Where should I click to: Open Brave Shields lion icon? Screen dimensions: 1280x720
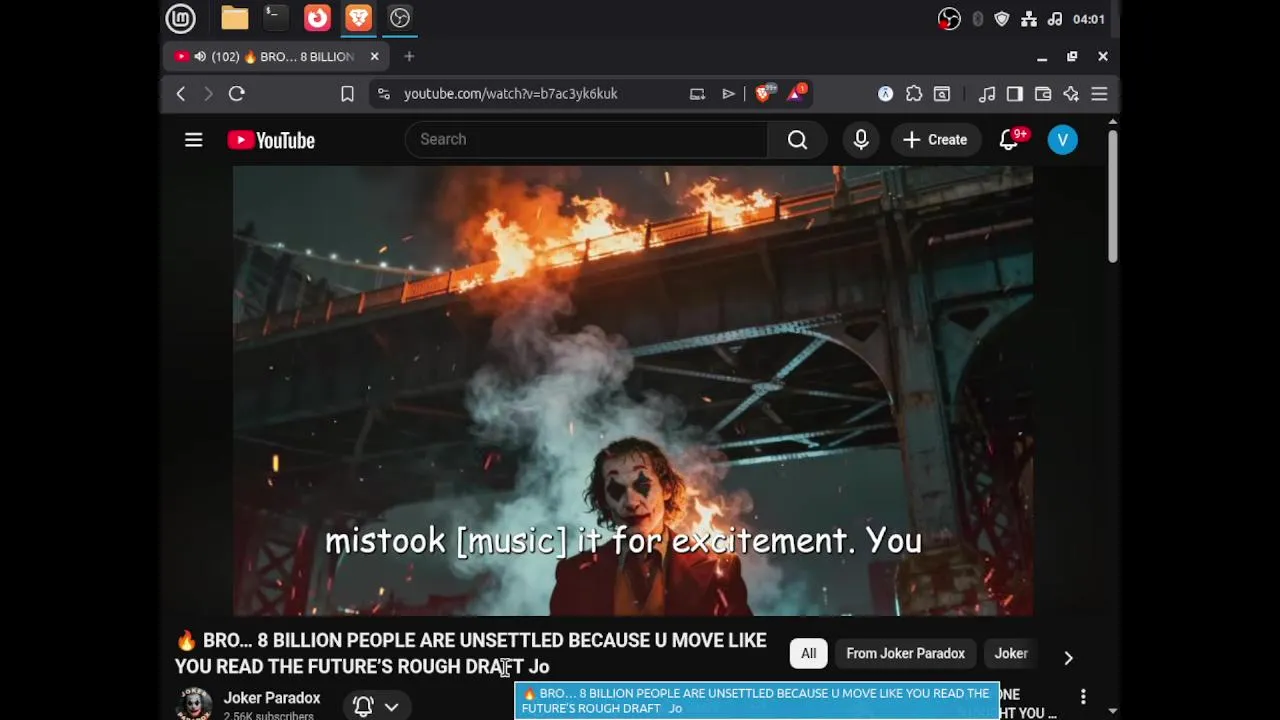coord(764,94)
